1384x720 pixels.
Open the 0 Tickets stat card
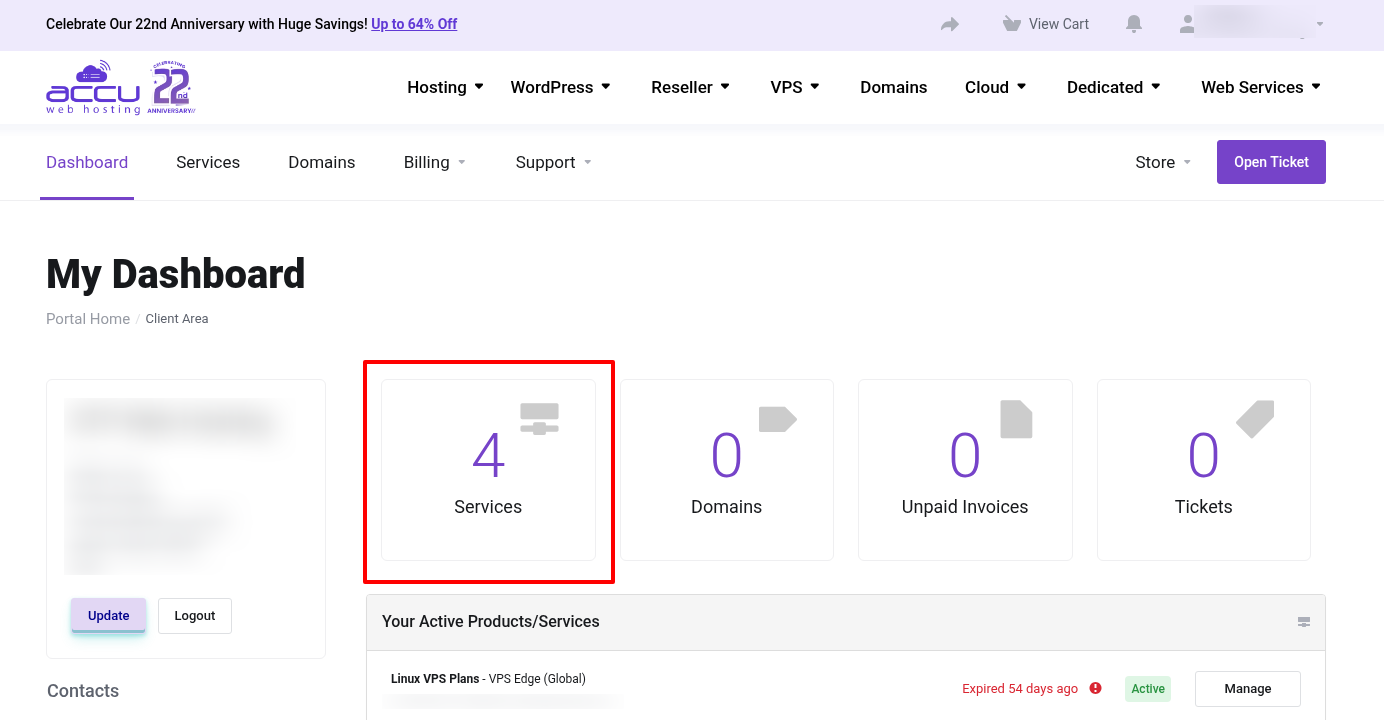[x=1204, y=469]
